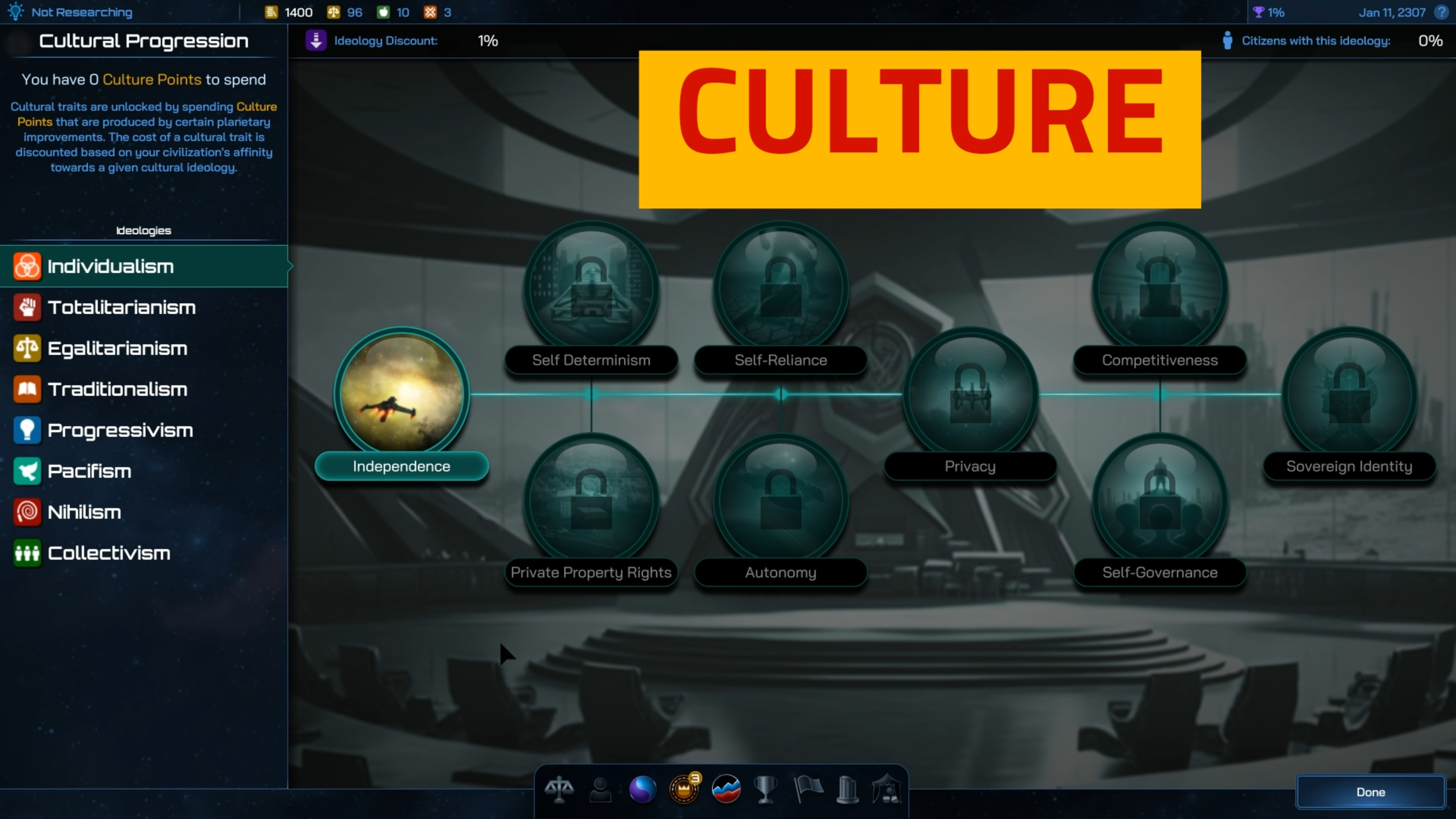Click the trophy icon in bottom toolbar
Image resolution: width=1456 pixels, height=819 pixels.
(x=765, y=789)
